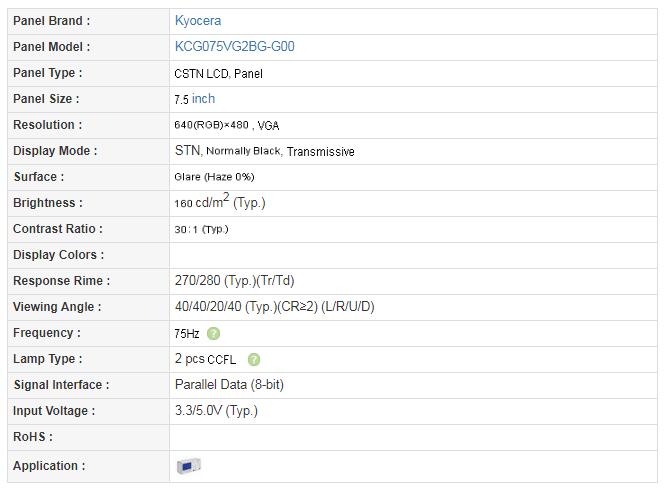This screenshot has width=664, height=491.
Task: Click the 640(RGB)×480 VGA resolution value
Action: click(x=227, y=125)
